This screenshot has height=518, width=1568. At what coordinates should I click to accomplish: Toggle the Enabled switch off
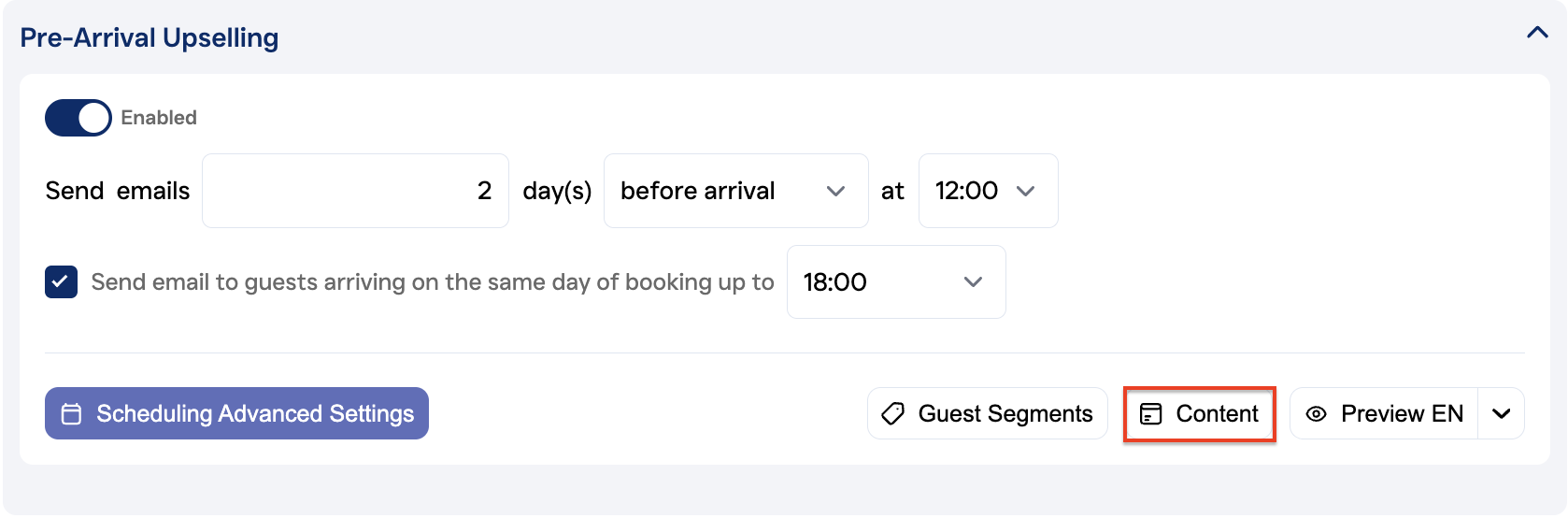[78, 118]
